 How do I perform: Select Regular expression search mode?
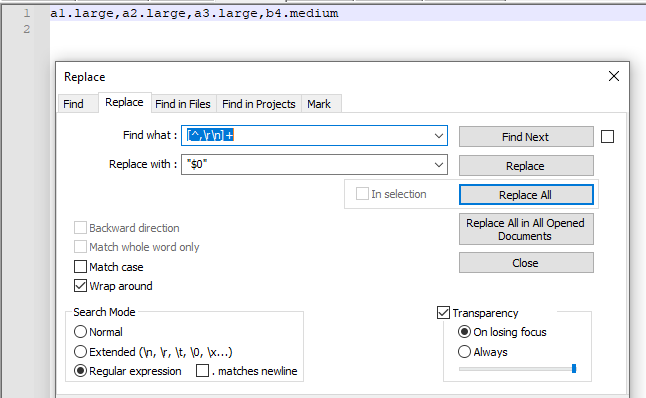tap(80, 371)
